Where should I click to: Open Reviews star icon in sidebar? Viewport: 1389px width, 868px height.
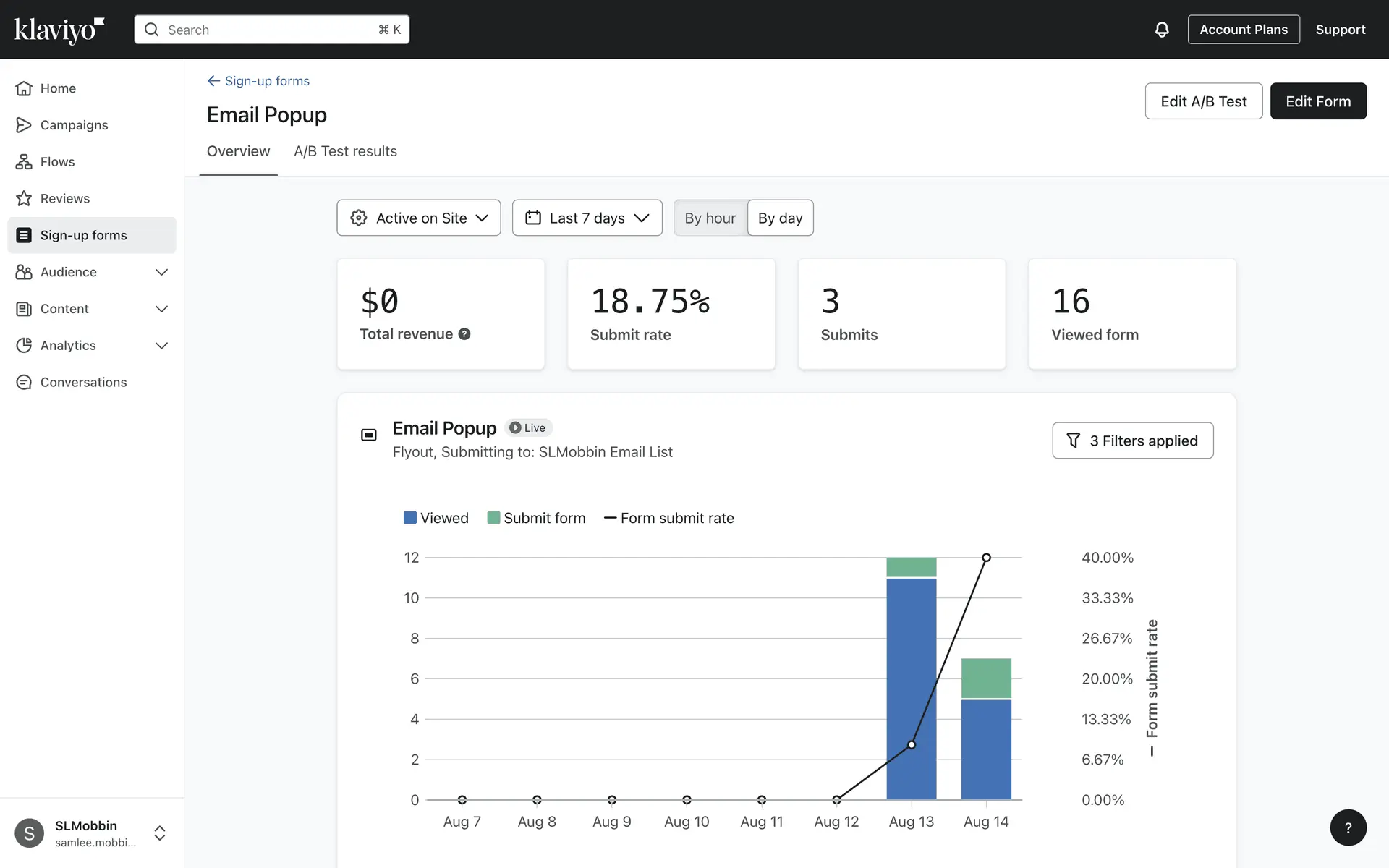pos(24,199)
